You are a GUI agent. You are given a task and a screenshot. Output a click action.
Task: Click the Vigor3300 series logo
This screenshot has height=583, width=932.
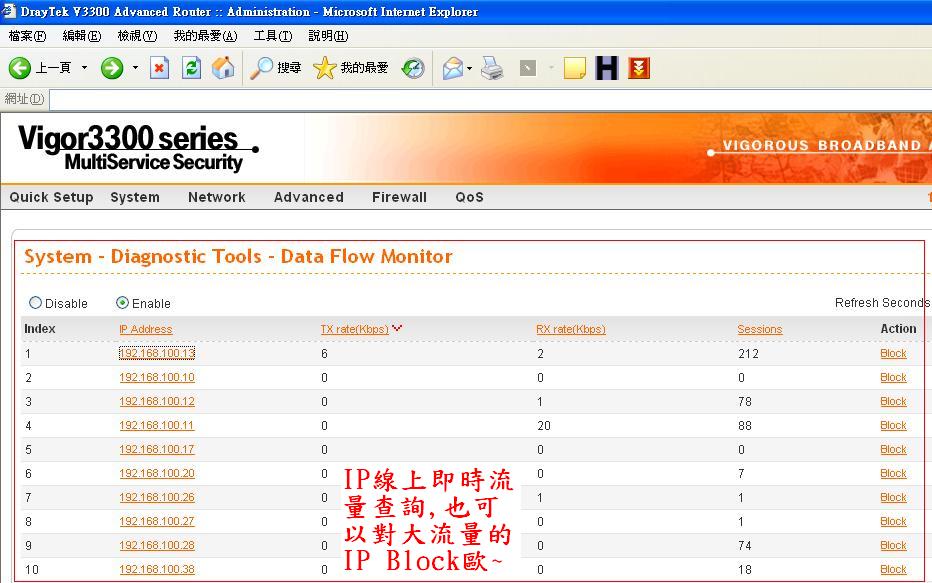point(138,147)
